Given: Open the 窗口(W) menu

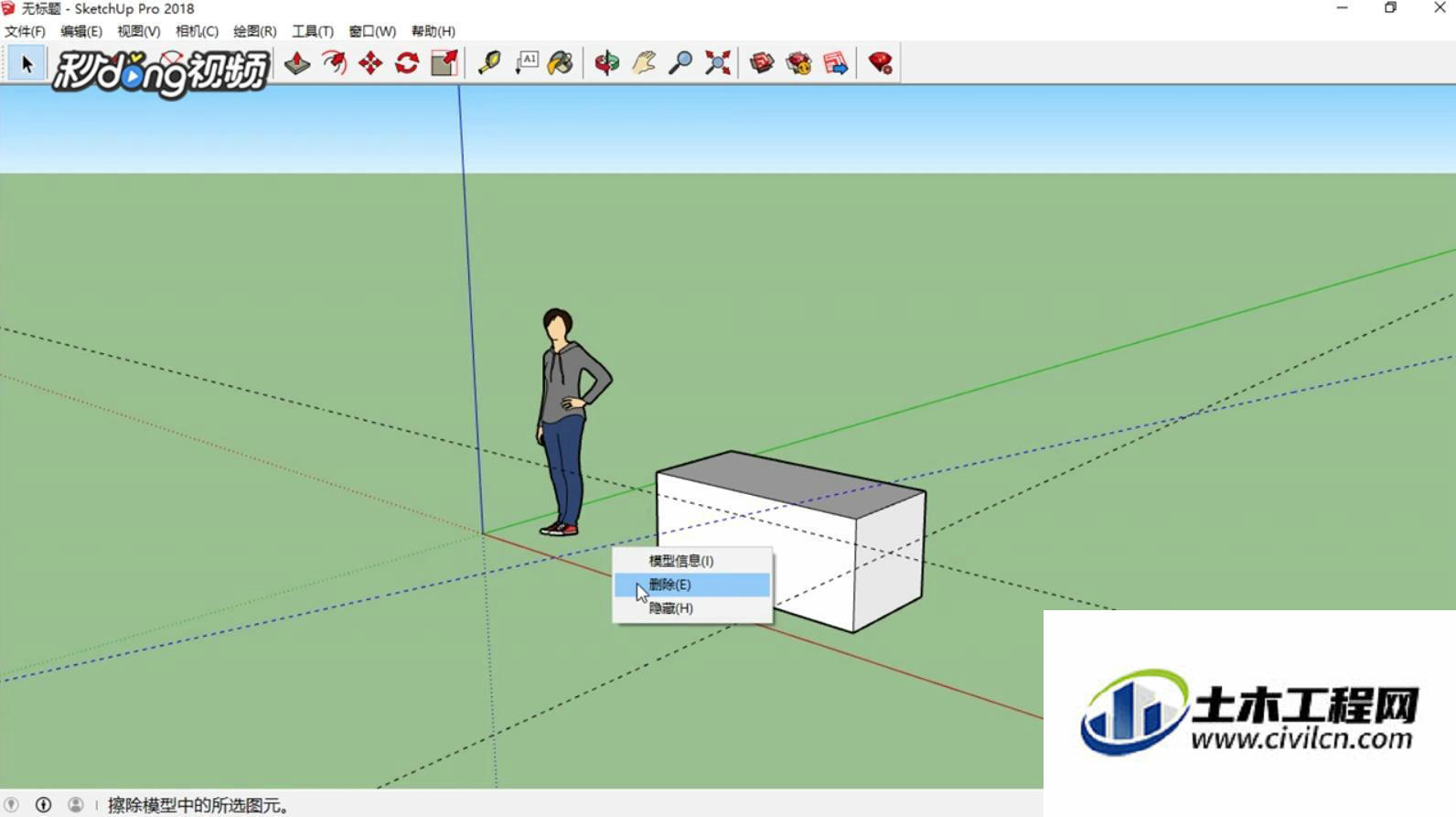Looking at the screenshot, I should (372, 31).
